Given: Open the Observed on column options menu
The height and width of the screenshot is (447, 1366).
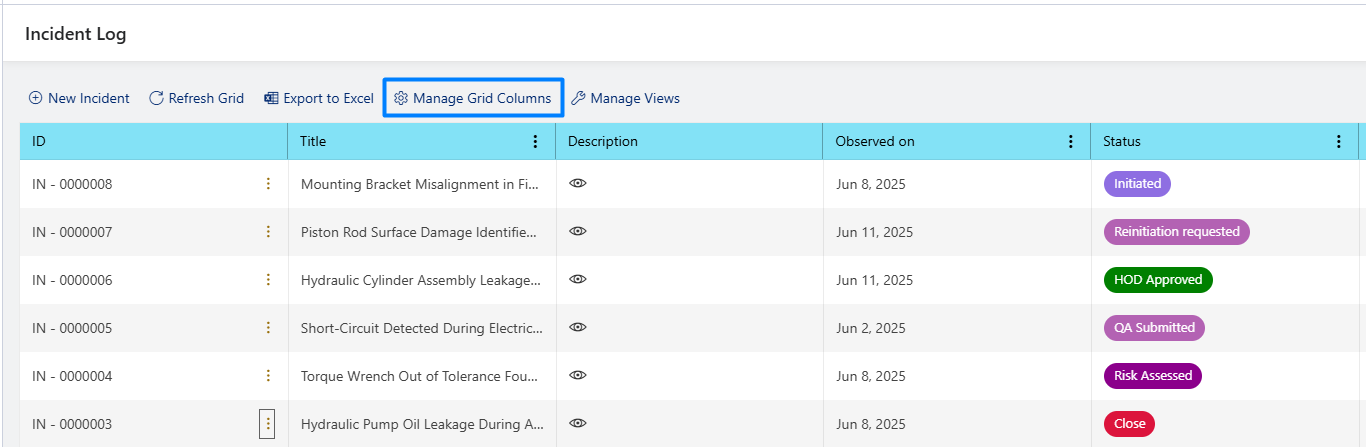Looking at the screenshot, I should 1071,142.
